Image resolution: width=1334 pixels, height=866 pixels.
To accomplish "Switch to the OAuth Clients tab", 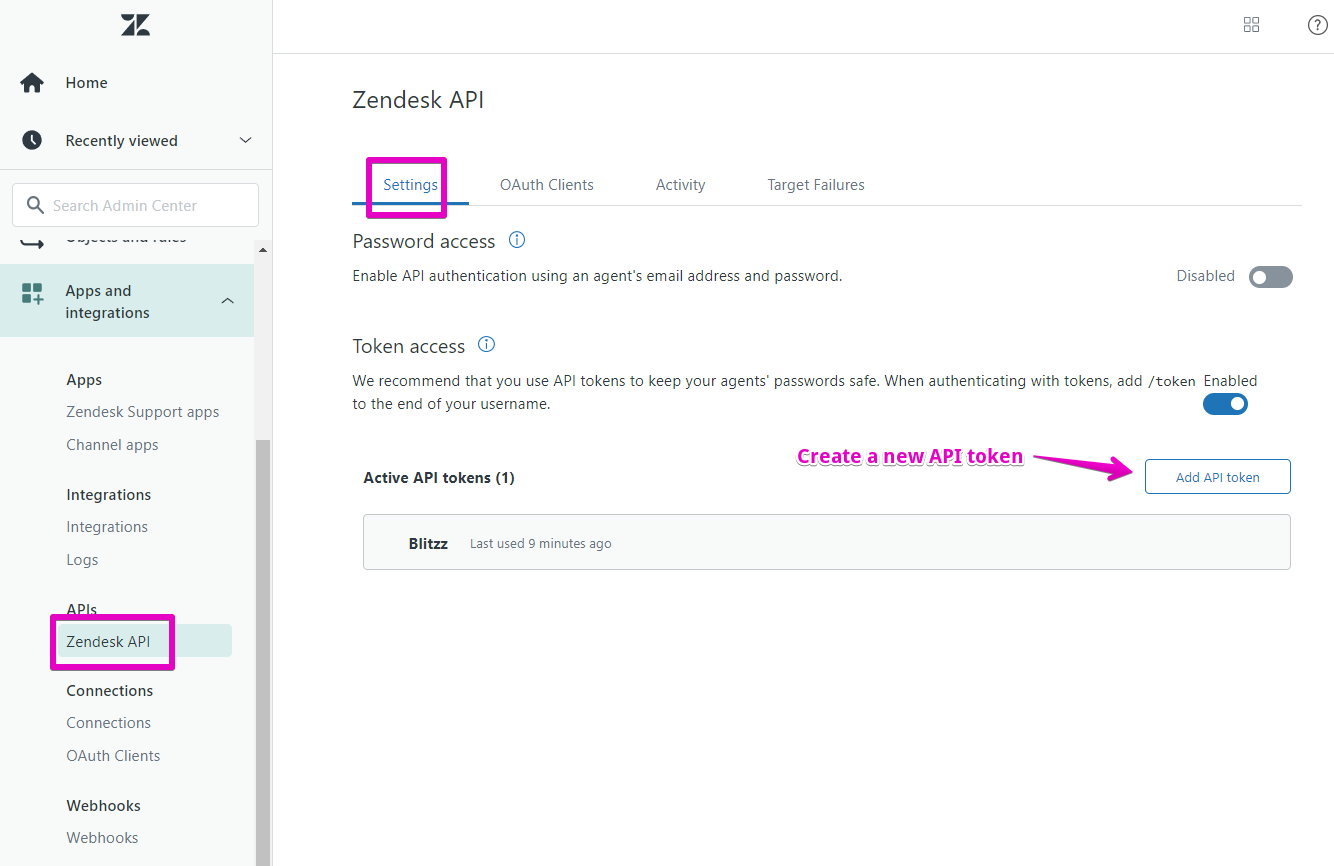I will (x=547, y=185).
